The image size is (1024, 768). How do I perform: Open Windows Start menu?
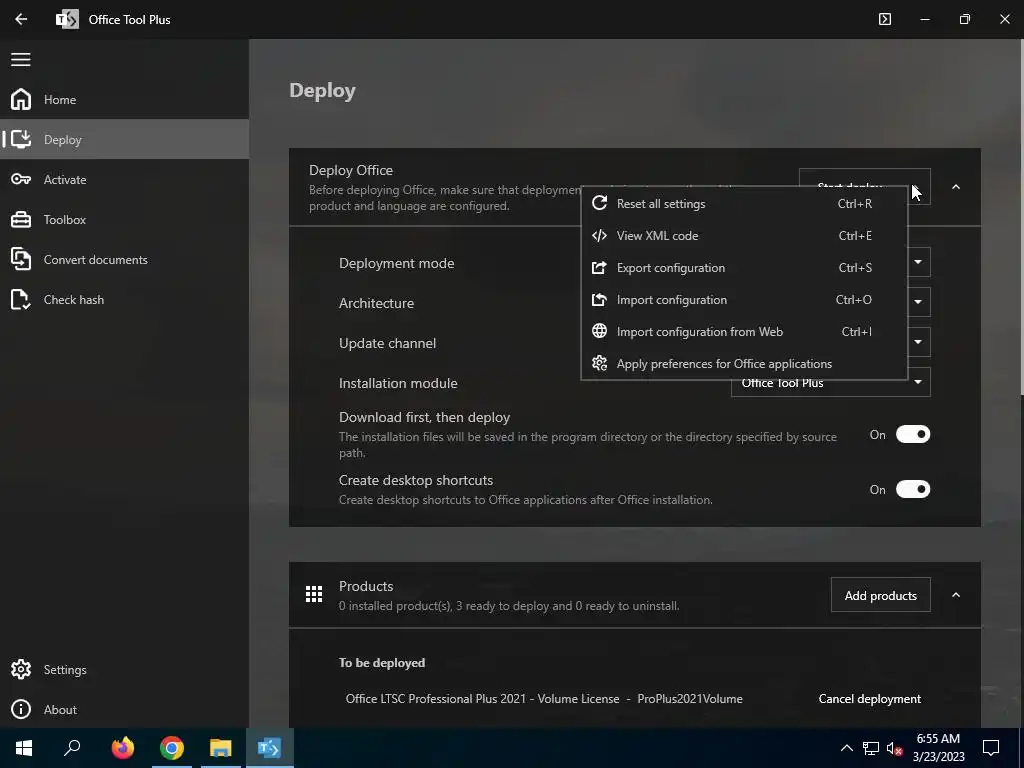coord(24,748)
